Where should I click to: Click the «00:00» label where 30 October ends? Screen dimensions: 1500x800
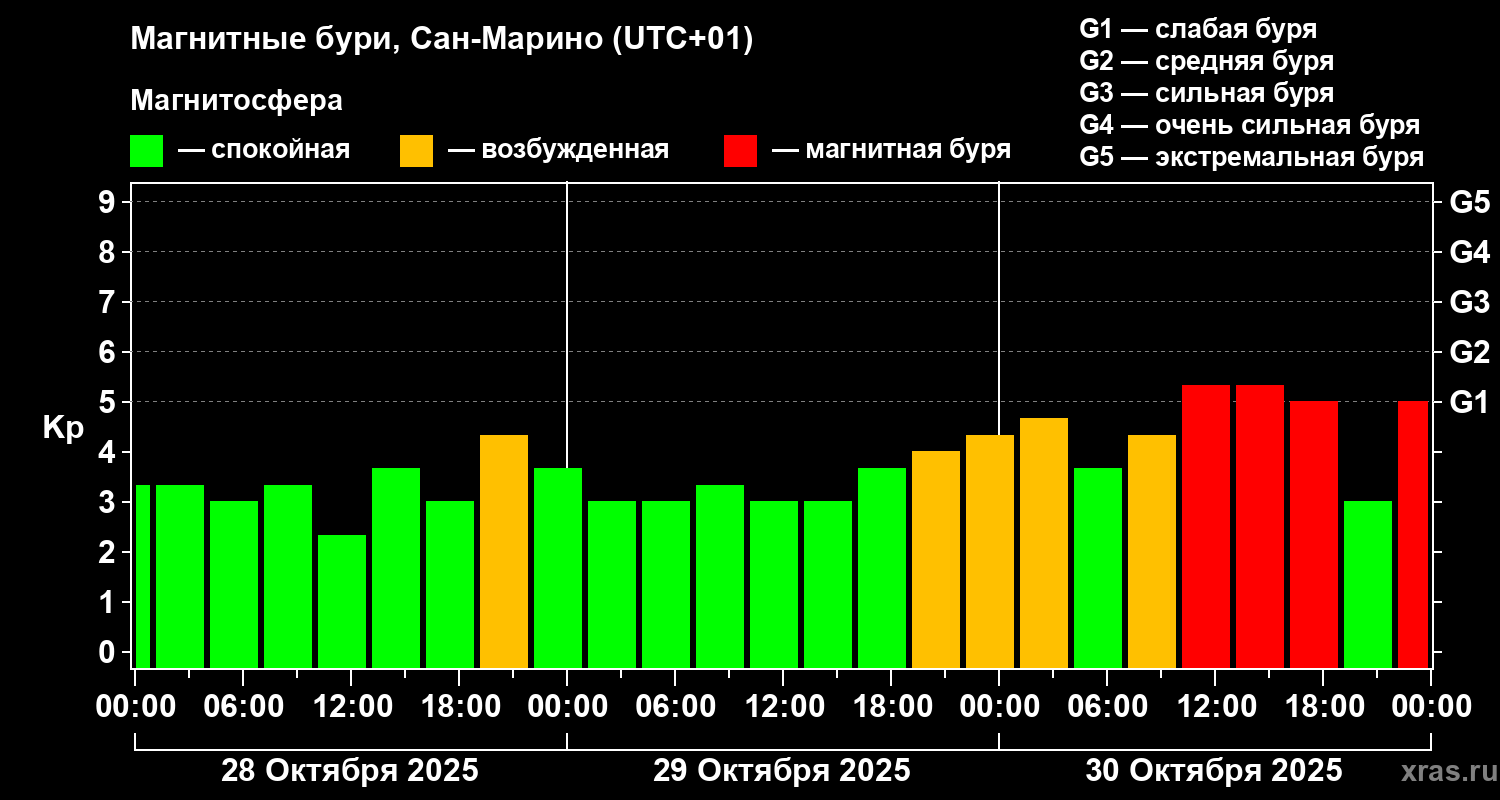pos(1431,706)
